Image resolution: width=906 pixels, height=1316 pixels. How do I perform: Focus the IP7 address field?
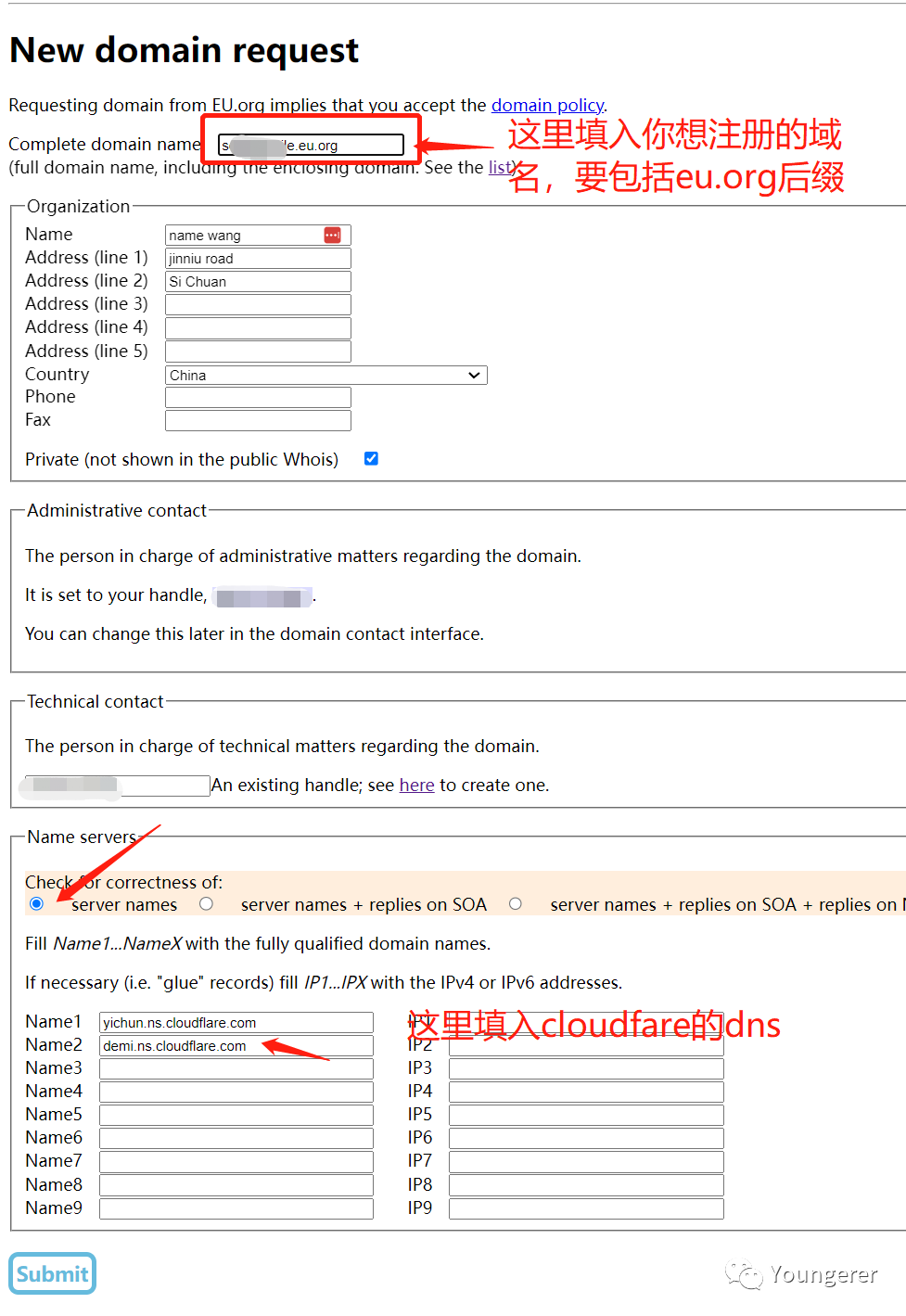click(586, 1161)
